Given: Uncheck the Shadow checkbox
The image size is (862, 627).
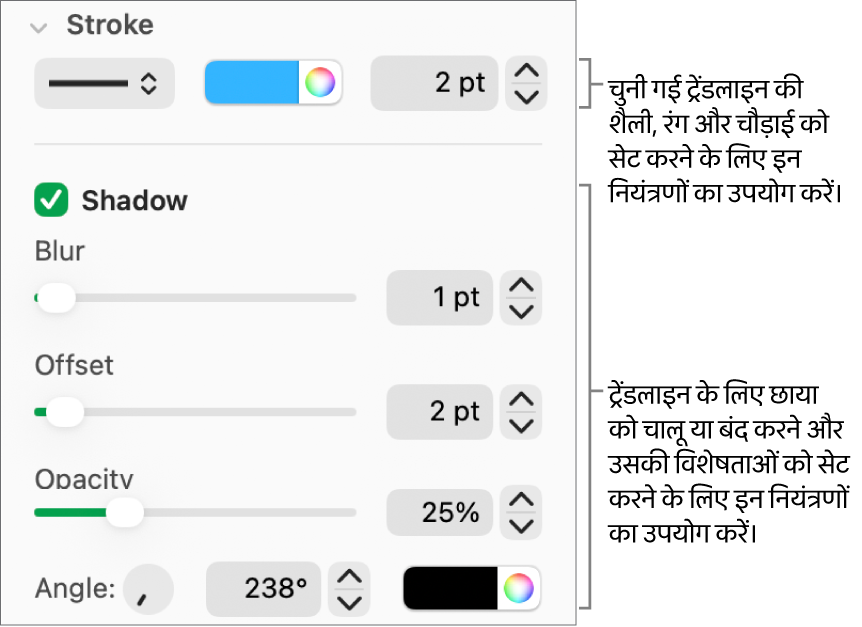Looking at the screenshot, I should point(51,200).
